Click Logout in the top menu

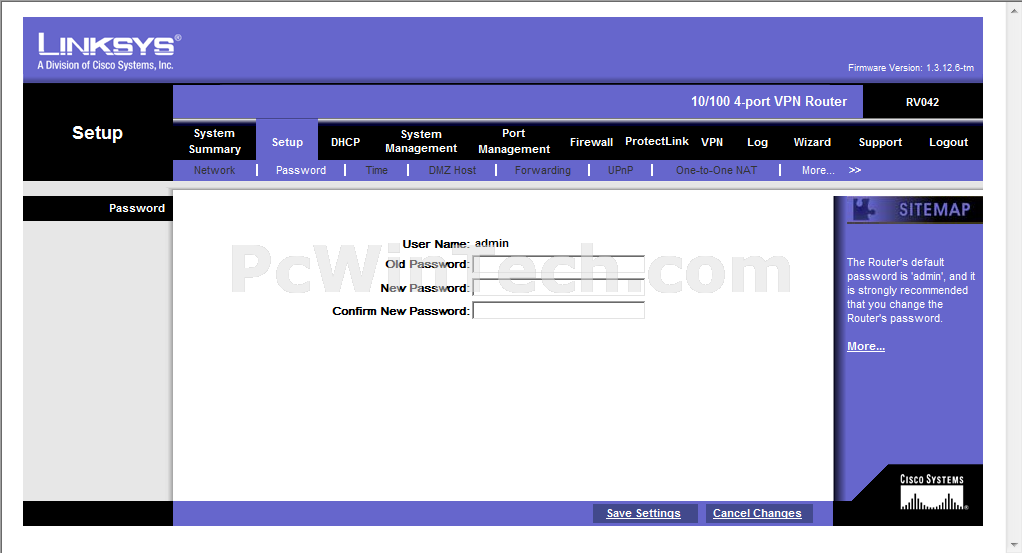[948, 142]
